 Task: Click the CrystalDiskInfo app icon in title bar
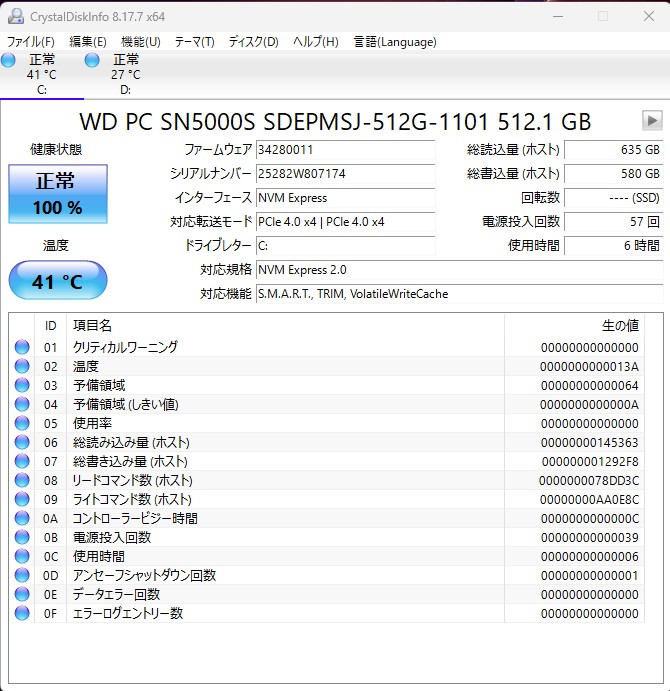pos(15,16)
